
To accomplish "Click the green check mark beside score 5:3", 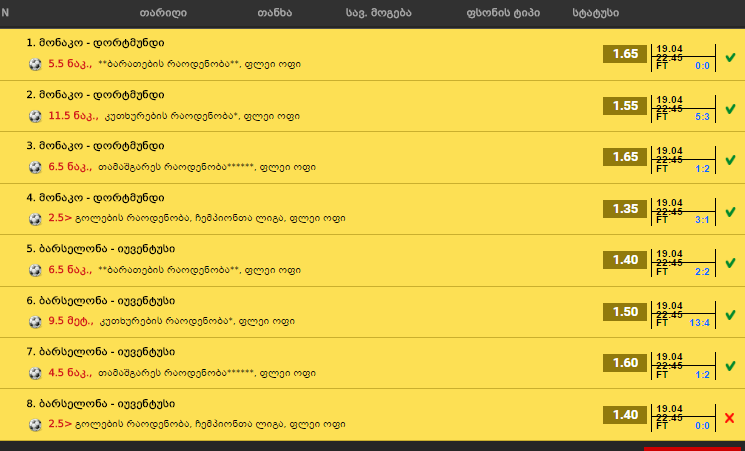I will coord(730,109).
